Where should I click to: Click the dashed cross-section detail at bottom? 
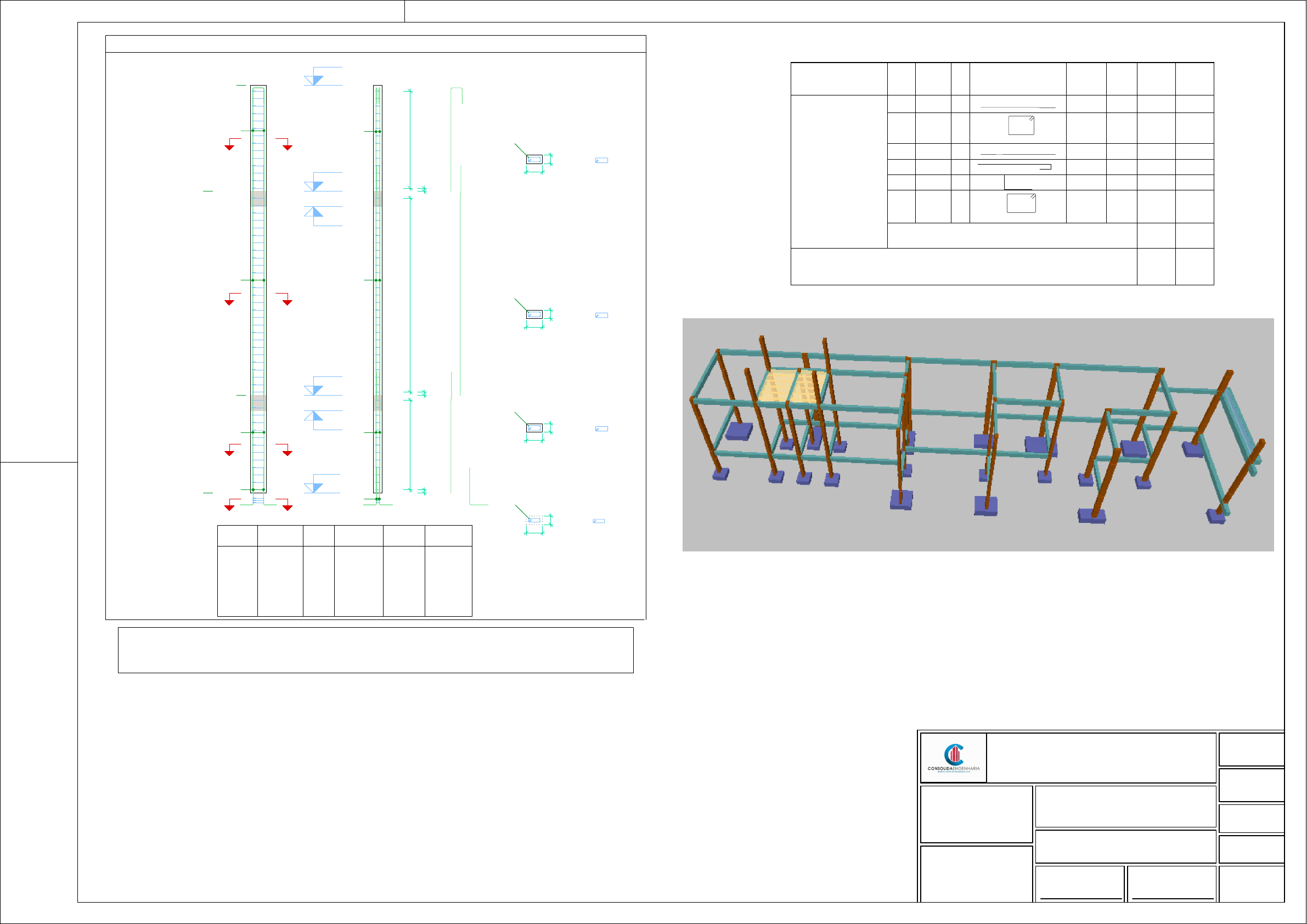tap(533, 520)
